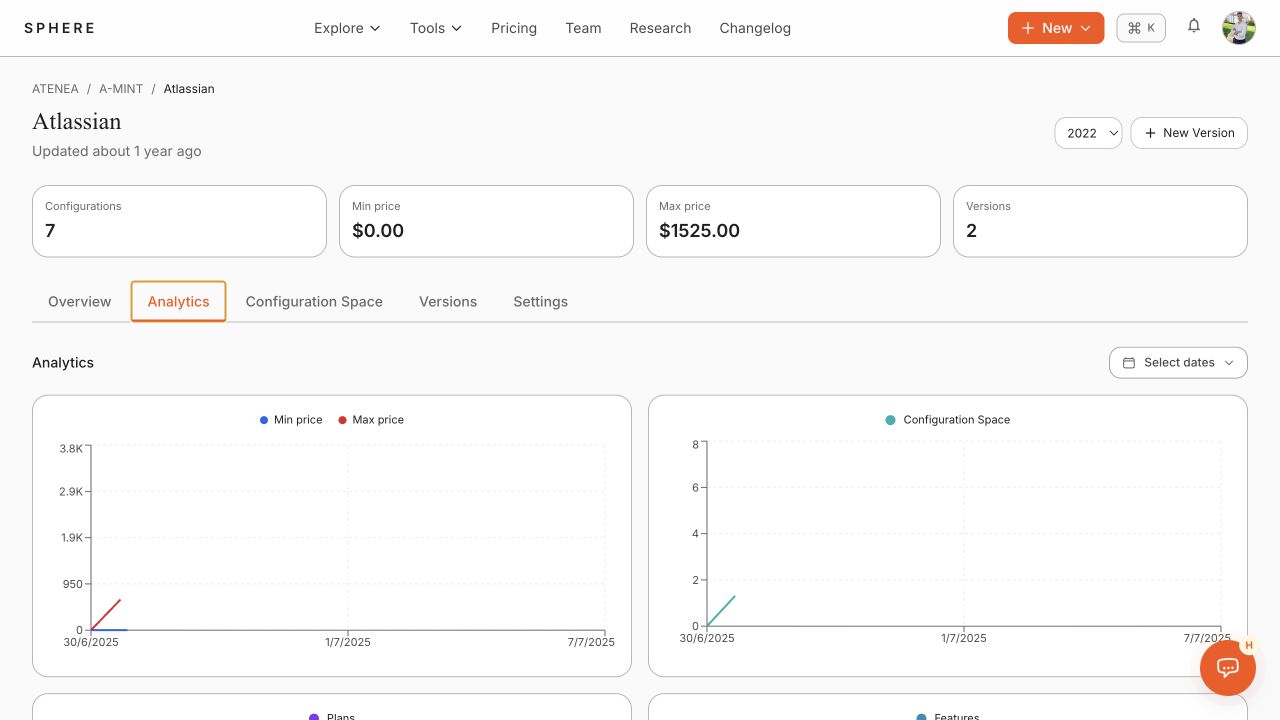Open the Settings tab
The image size is (1280, 720).
(x=540, y=302)
